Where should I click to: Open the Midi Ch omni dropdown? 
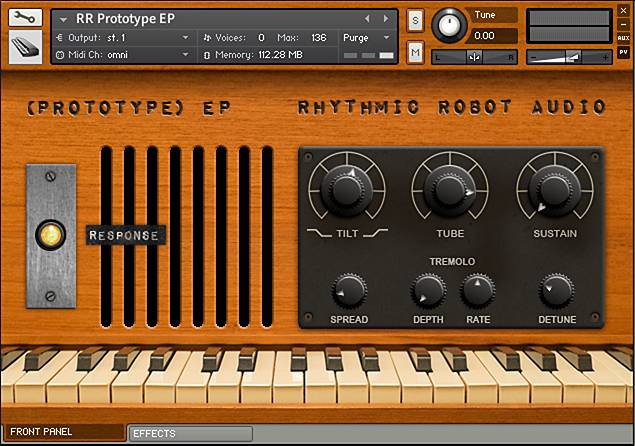click(123, 55)
